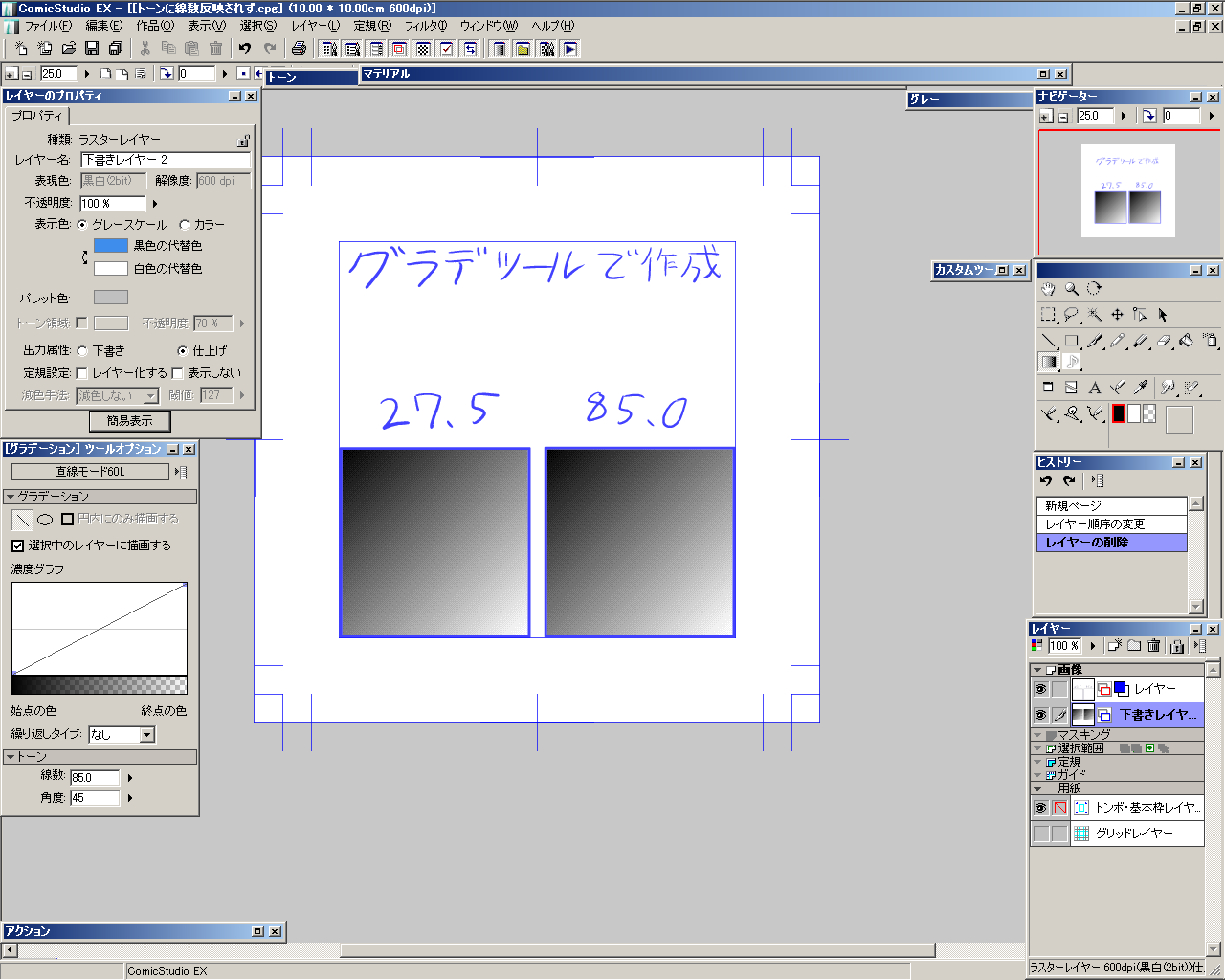Click the Print icon in the toolbar

coord(299,49)
